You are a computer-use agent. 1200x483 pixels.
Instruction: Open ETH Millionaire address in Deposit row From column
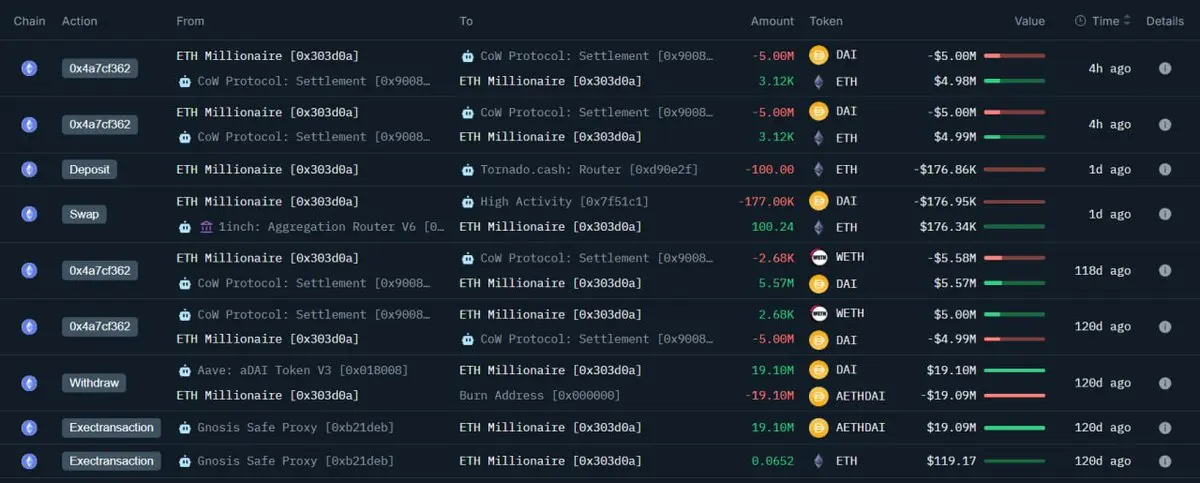268,170
